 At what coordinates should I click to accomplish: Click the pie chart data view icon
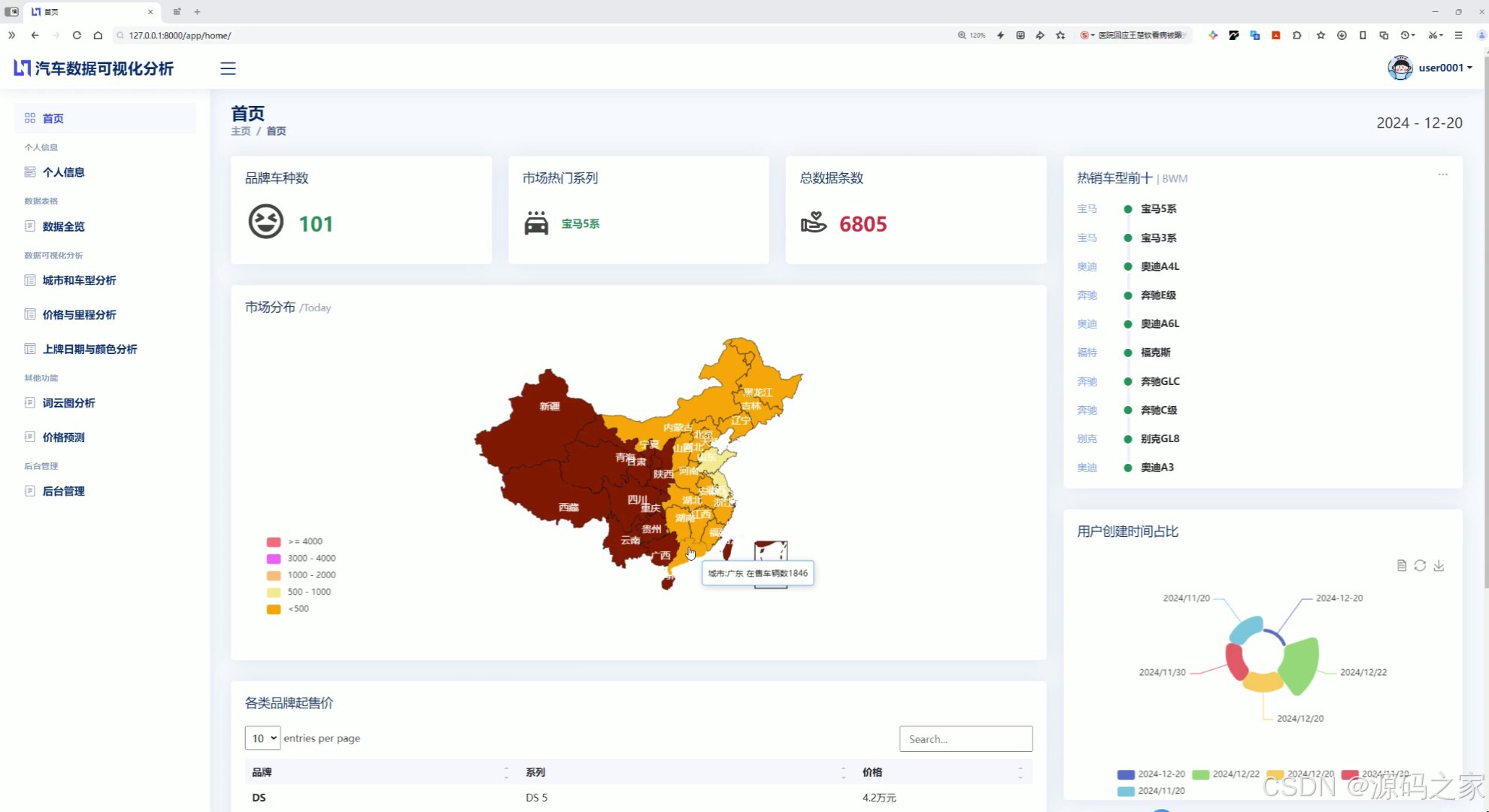pyautogui.click(x=1401, y=565)
